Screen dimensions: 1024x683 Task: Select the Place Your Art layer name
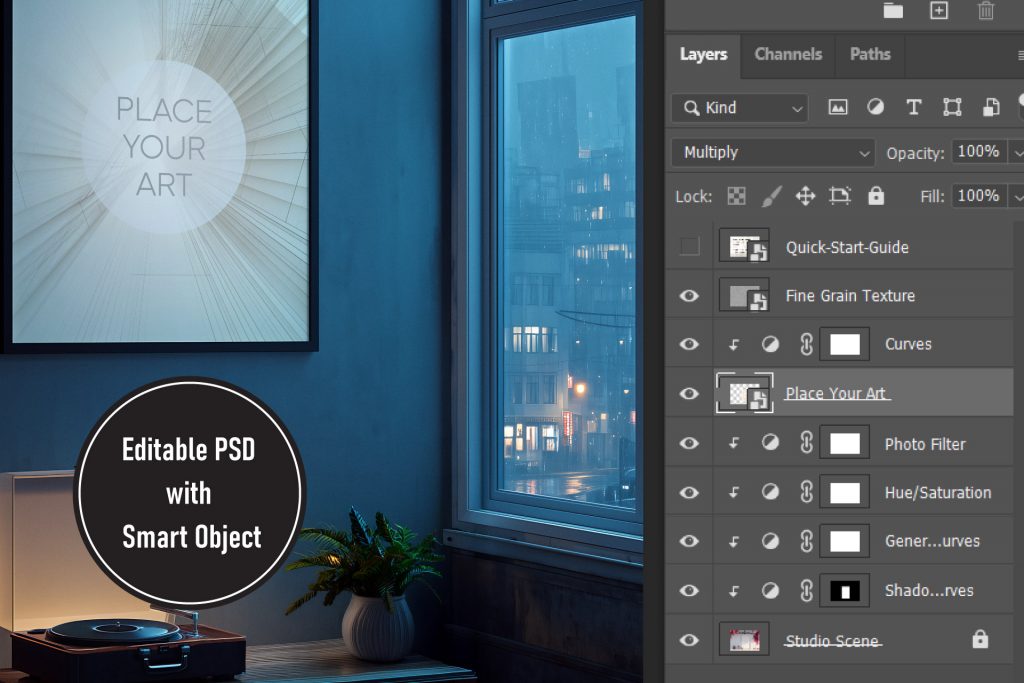835,393
